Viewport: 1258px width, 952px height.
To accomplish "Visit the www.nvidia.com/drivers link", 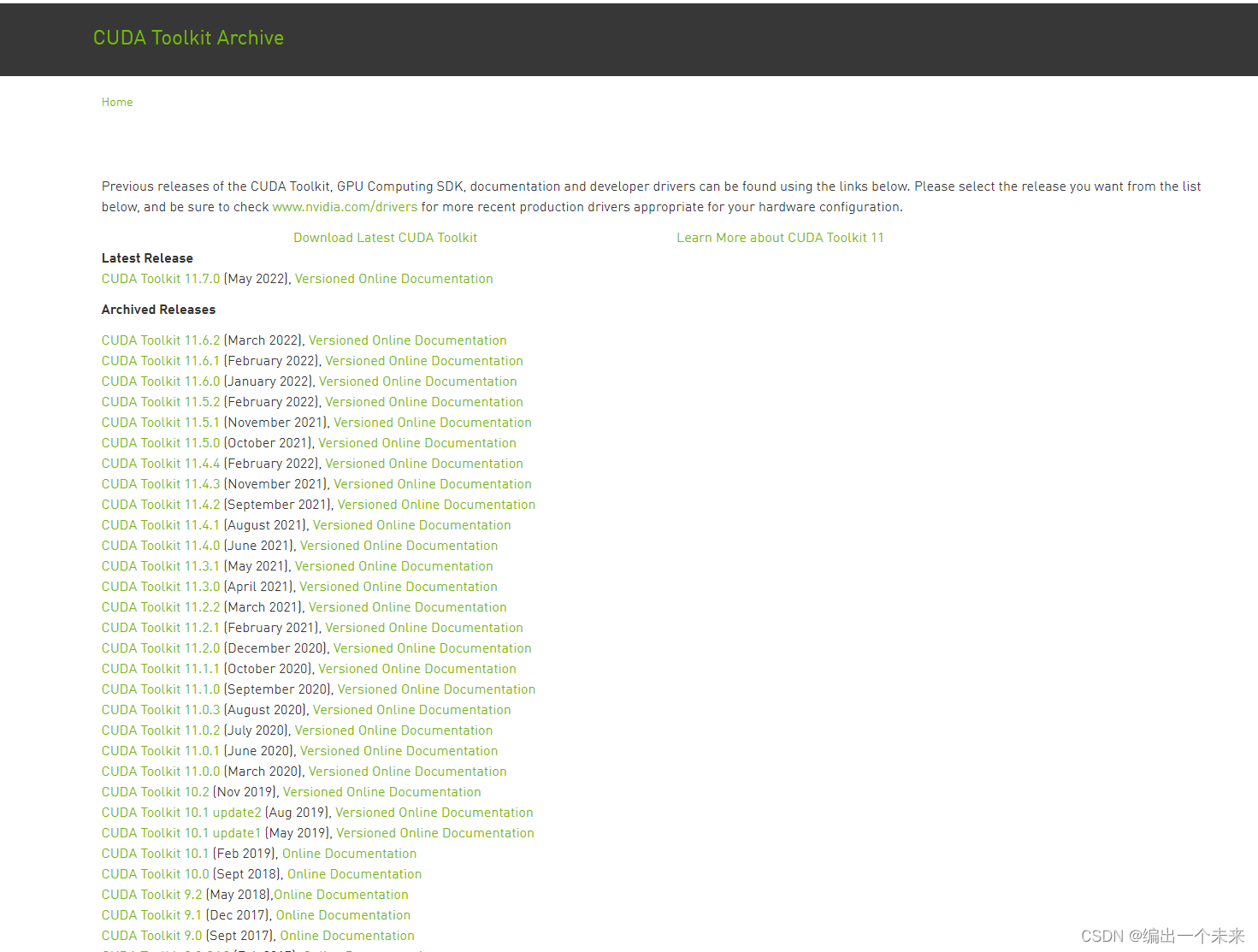I will pos(345,207).
